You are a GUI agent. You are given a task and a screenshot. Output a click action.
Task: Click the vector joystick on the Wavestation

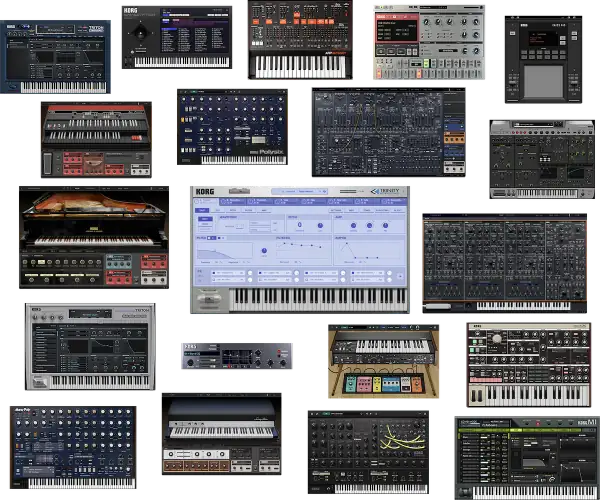click(x=141, y=33)
